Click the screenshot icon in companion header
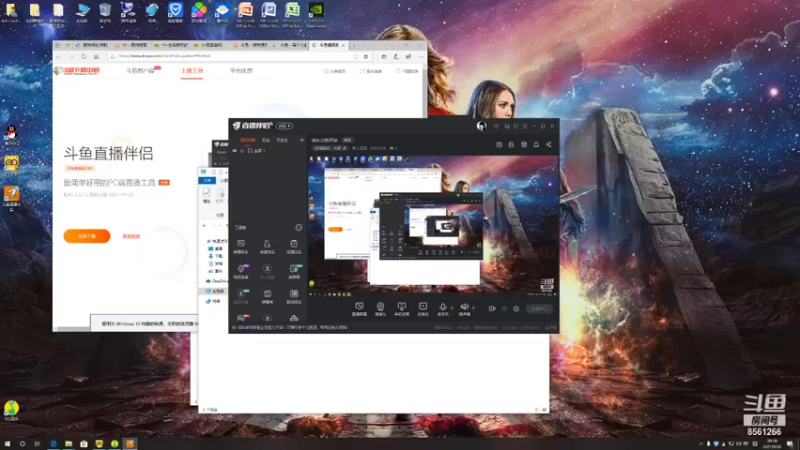The image size is (800, 450). (499, 144)
